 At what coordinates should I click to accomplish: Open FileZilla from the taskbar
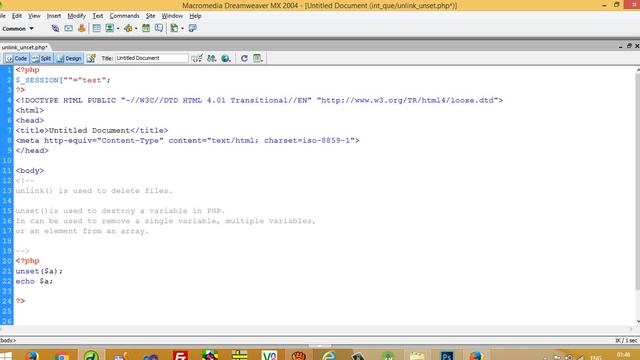click(180, 356)
